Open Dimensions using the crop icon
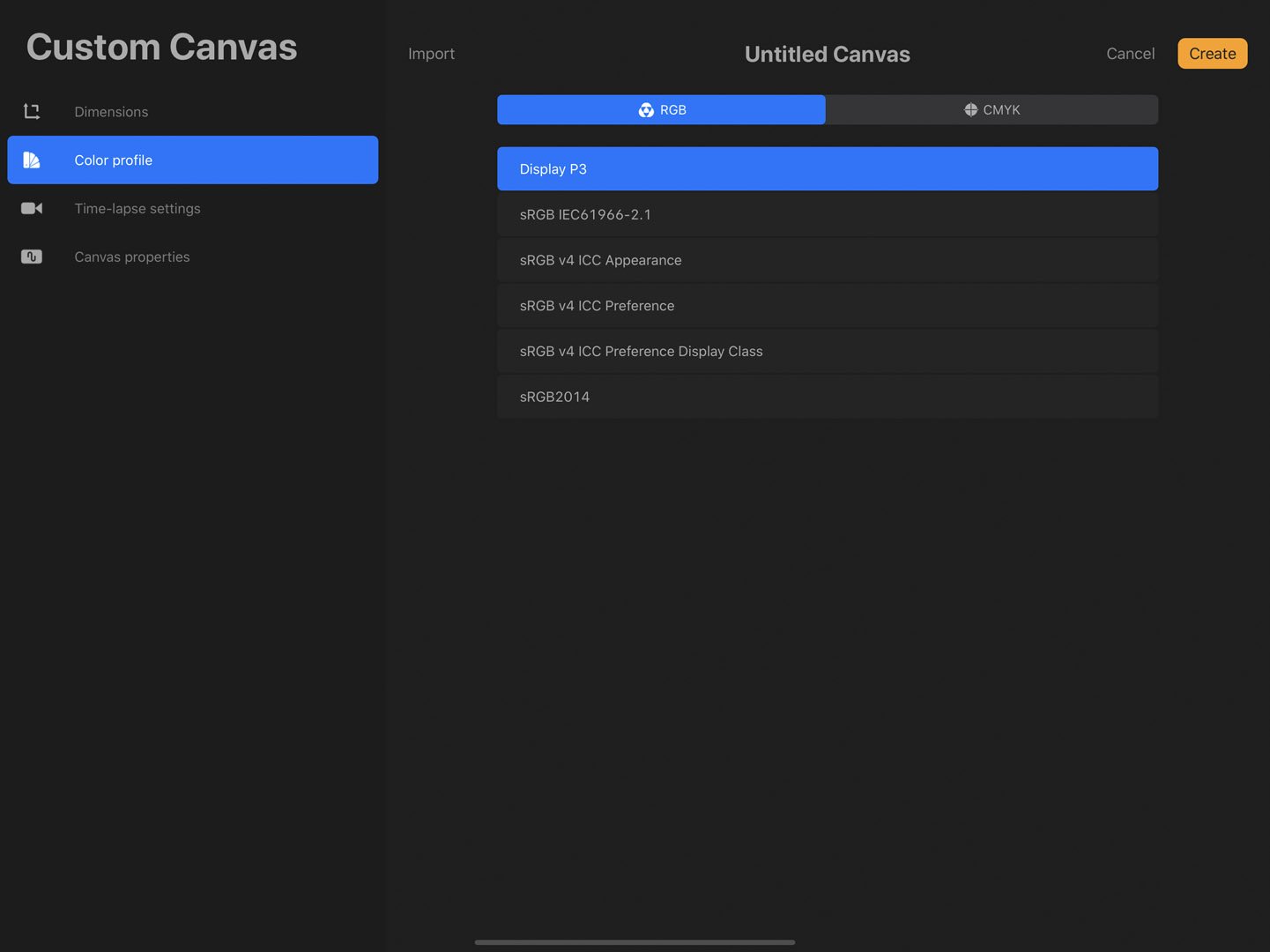The image size is (1270, 952). click(32, 111)
